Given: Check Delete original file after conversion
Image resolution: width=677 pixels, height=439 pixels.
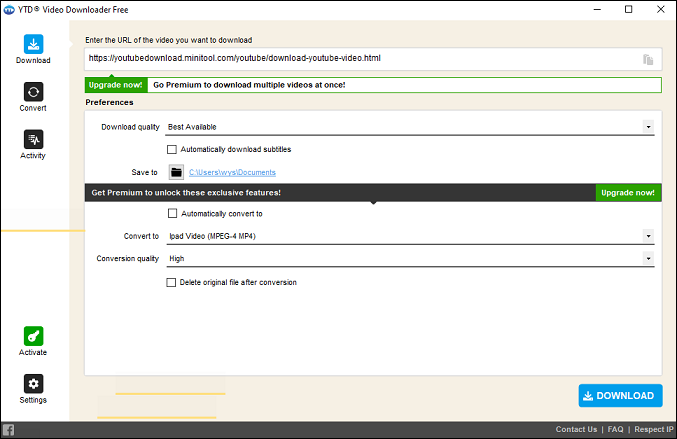Looking at the screenshot, I should click(171, 282).
